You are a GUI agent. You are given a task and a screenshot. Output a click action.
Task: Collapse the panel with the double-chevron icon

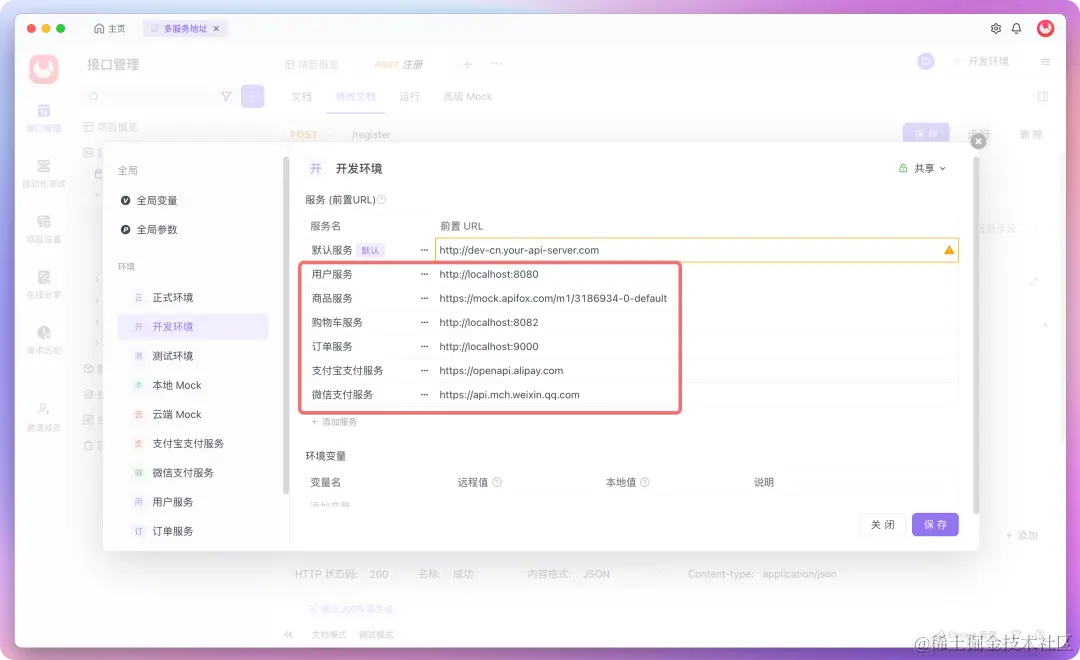[x=289, y=635]
